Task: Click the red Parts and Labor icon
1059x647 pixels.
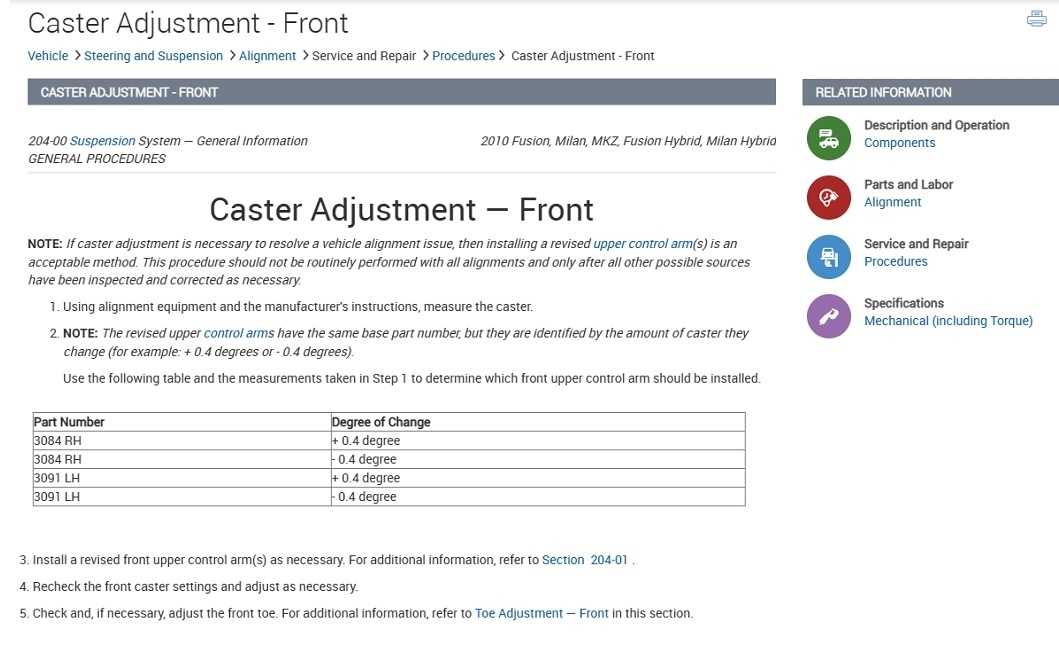Action: (x=828, y=197)
